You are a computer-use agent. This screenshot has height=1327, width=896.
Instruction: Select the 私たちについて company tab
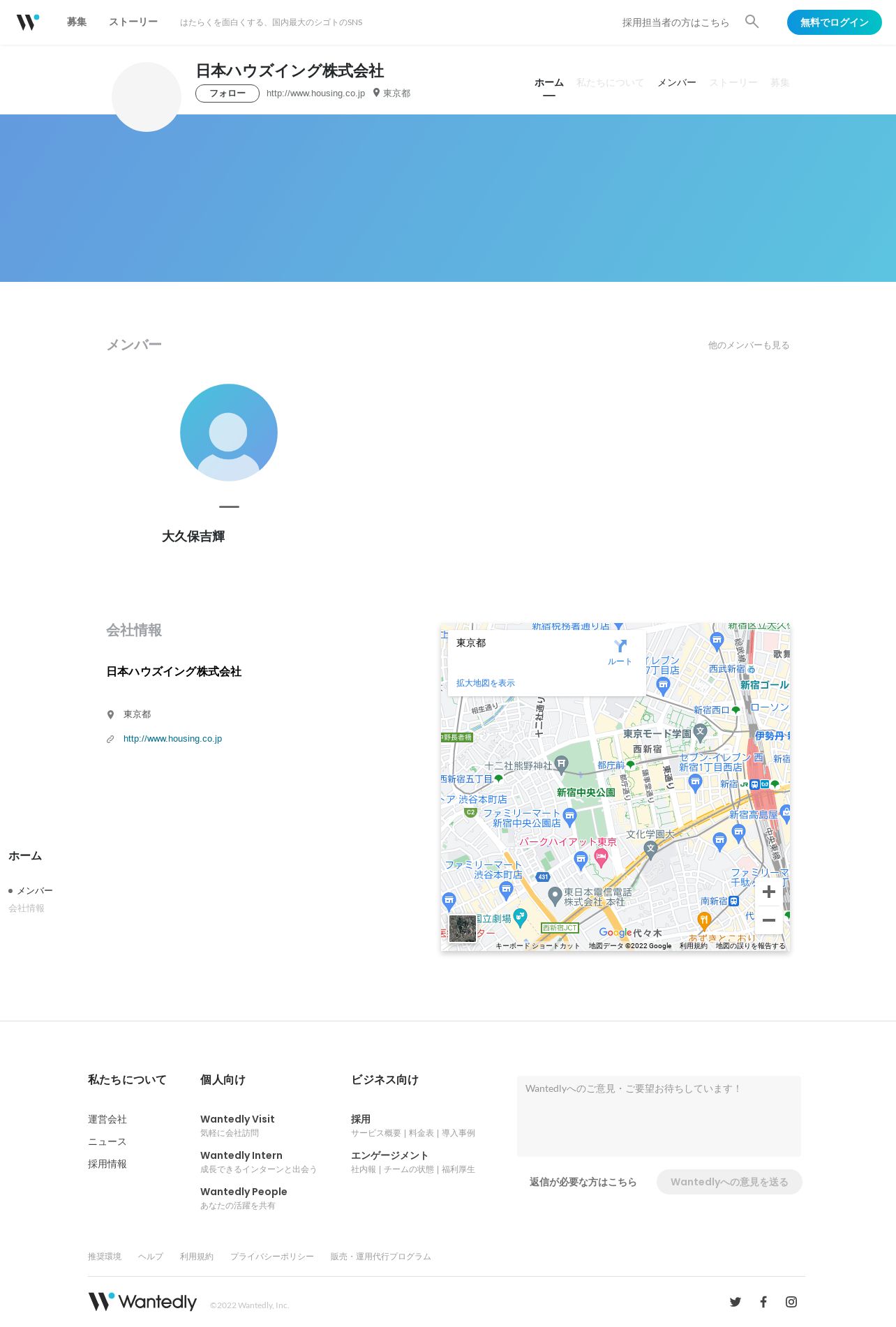[611, 82]
